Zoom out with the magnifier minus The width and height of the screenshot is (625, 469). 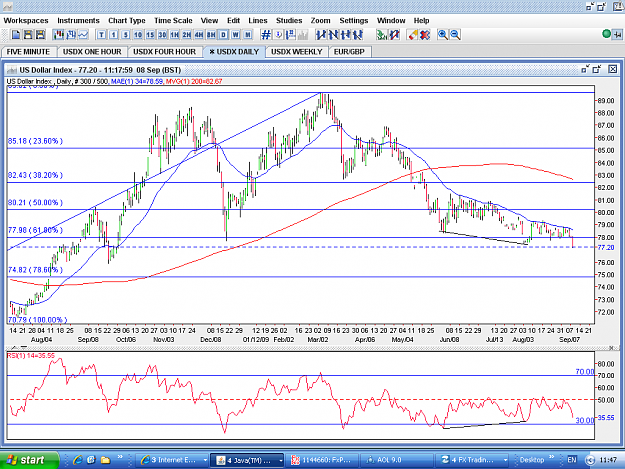(455, 35)
